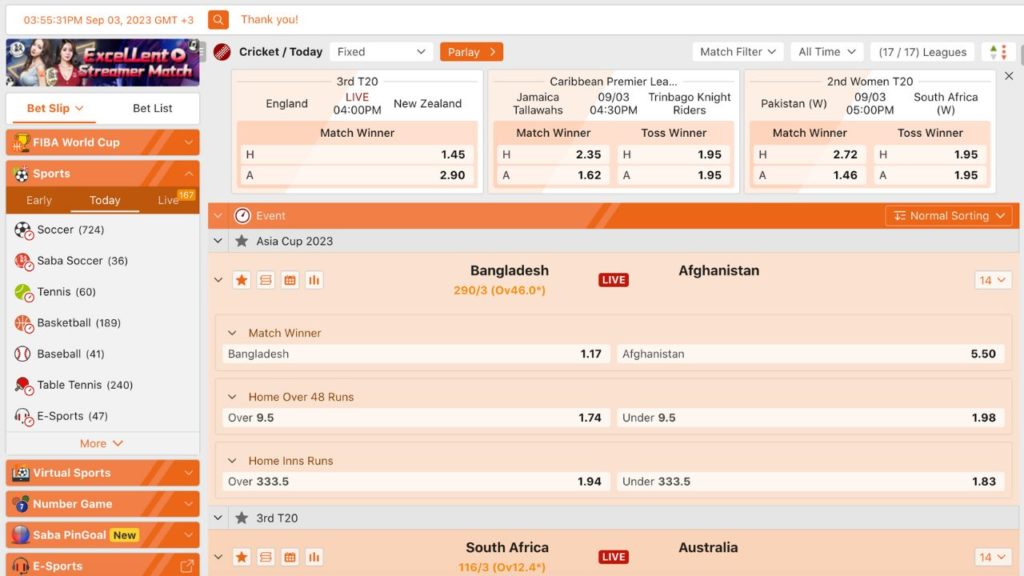Pick Pakistan (W) match winner 2.72
Screen dimensions: 1024x576
coord(809,155)
